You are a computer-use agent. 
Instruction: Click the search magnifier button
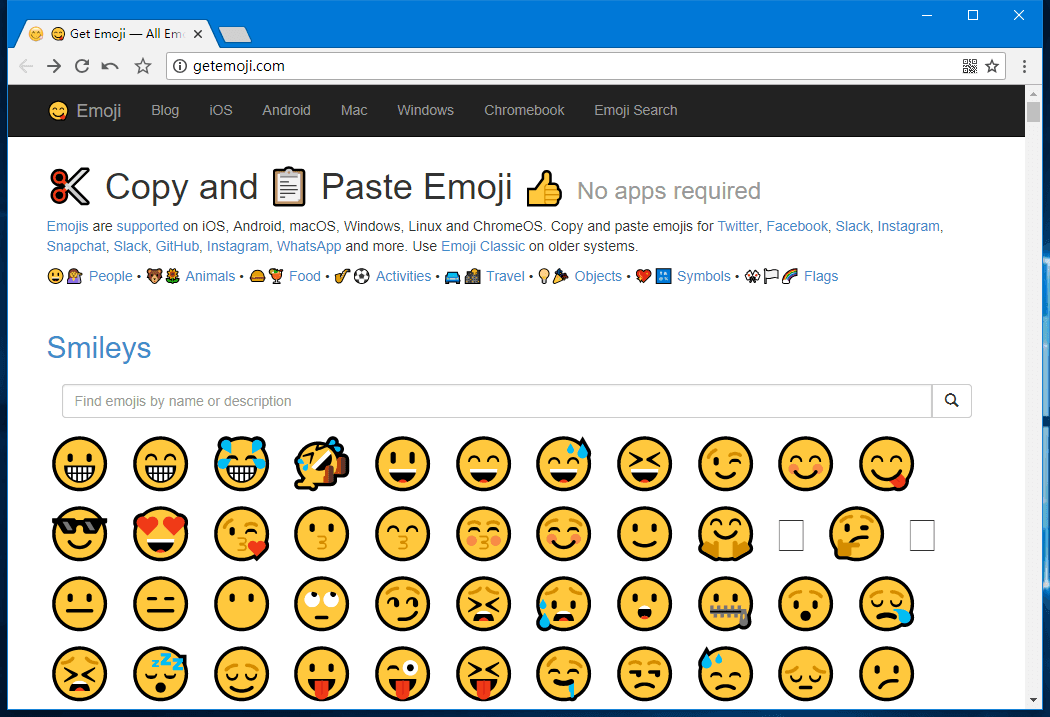pos(951,400)
